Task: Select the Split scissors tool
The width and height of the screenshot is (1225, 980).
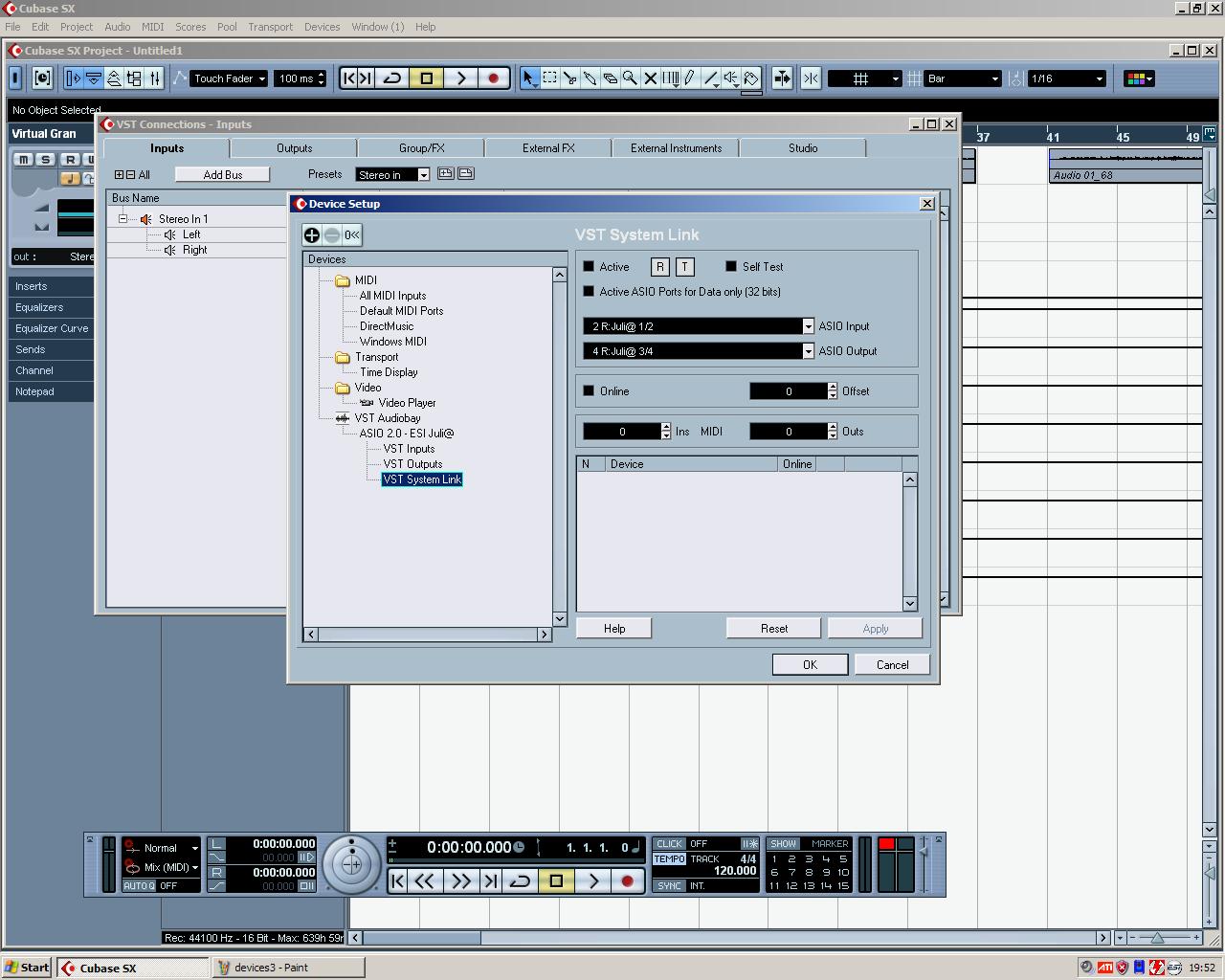Action: tap(570, 78)
